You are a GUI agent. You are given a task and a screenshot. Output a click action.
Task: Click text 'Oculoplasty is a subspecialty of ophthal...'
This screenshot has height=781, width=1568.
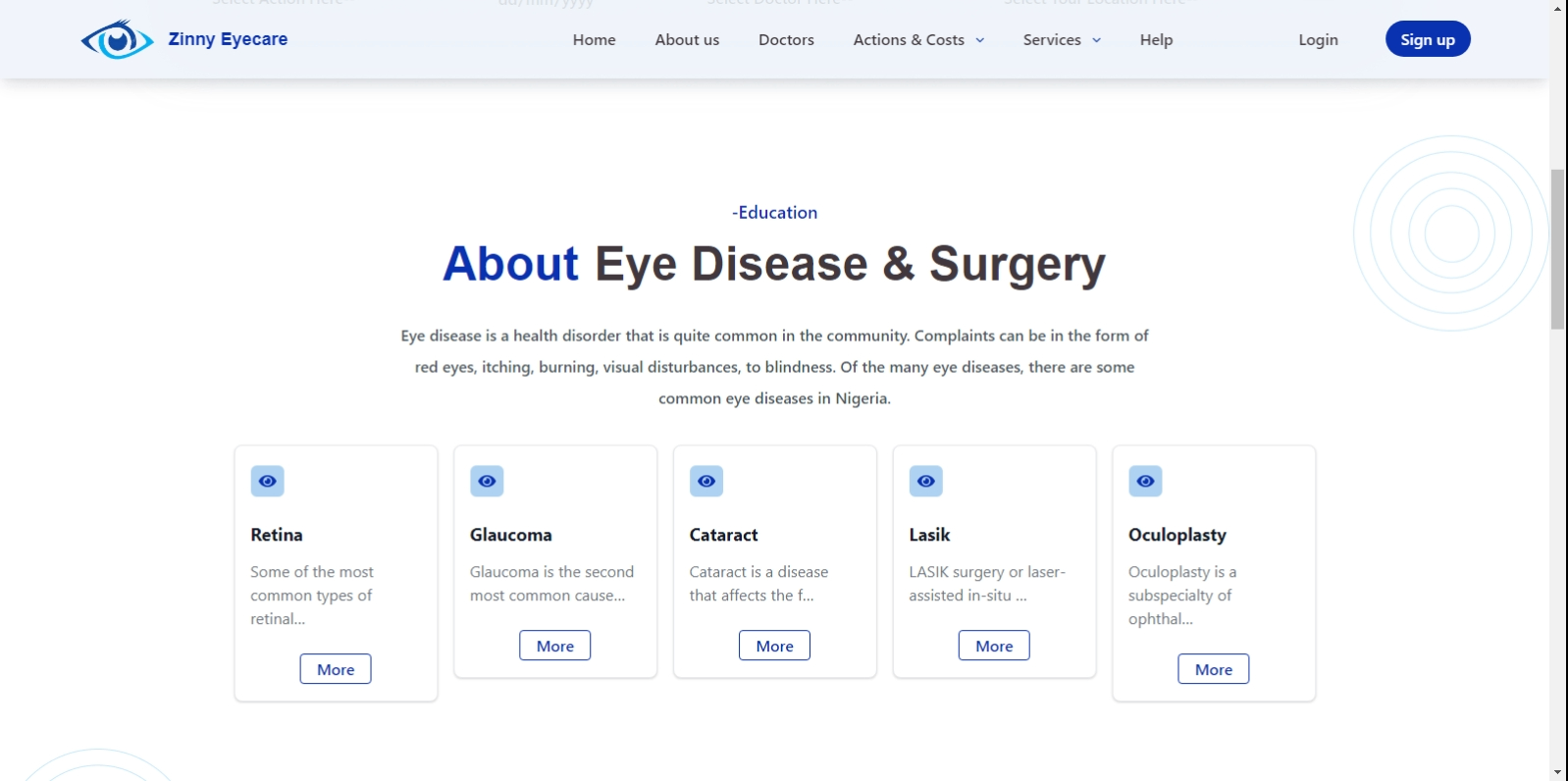click(1182, 596)
